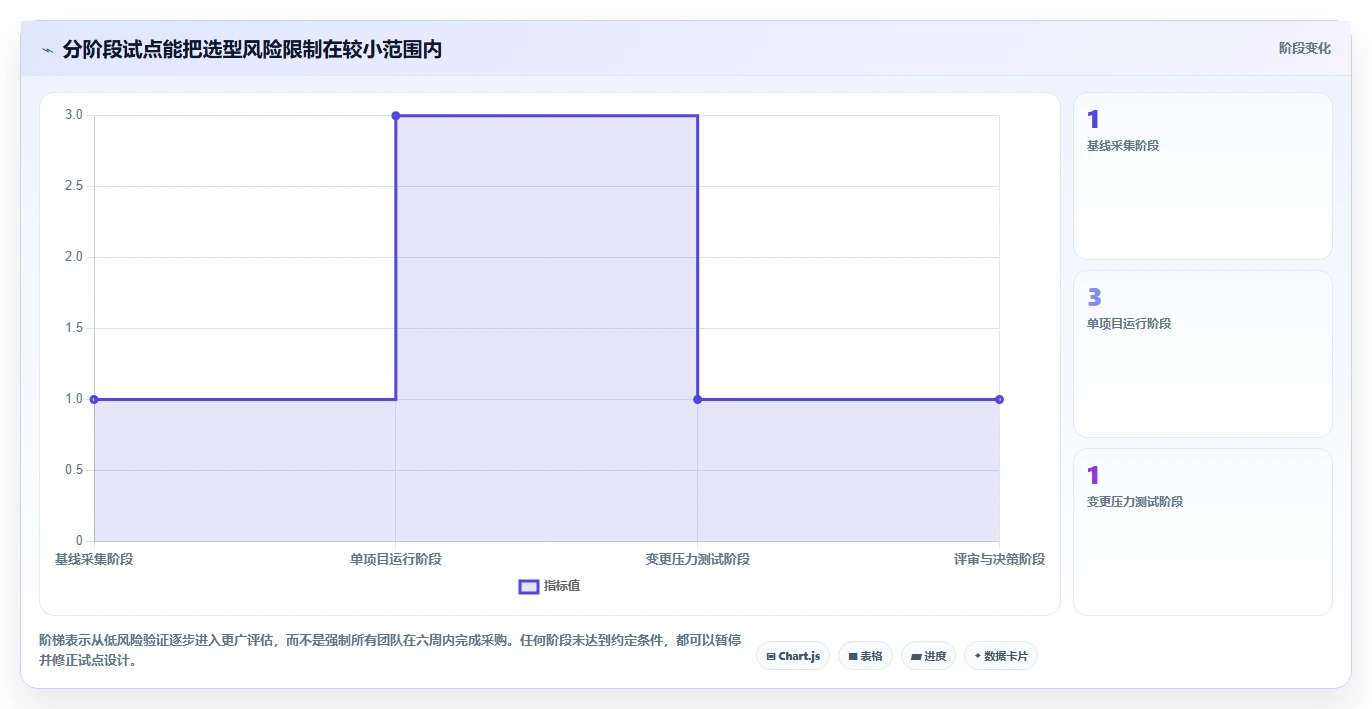
Task: Click the icon inside the 表格 chip
Action: click(853, 657)
